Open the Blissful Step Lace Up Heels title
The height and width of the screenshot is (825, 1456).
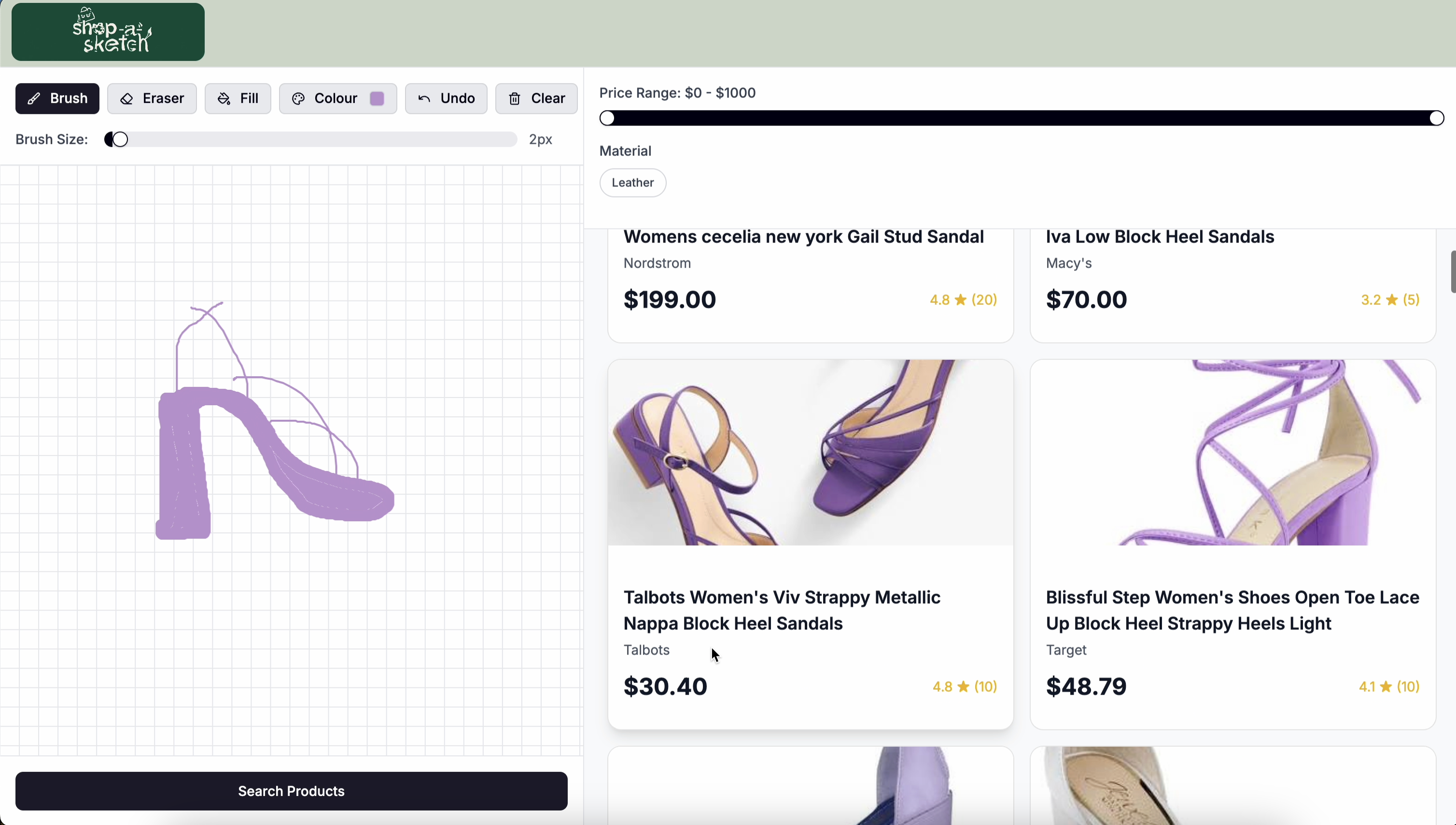pos(1232,610)
